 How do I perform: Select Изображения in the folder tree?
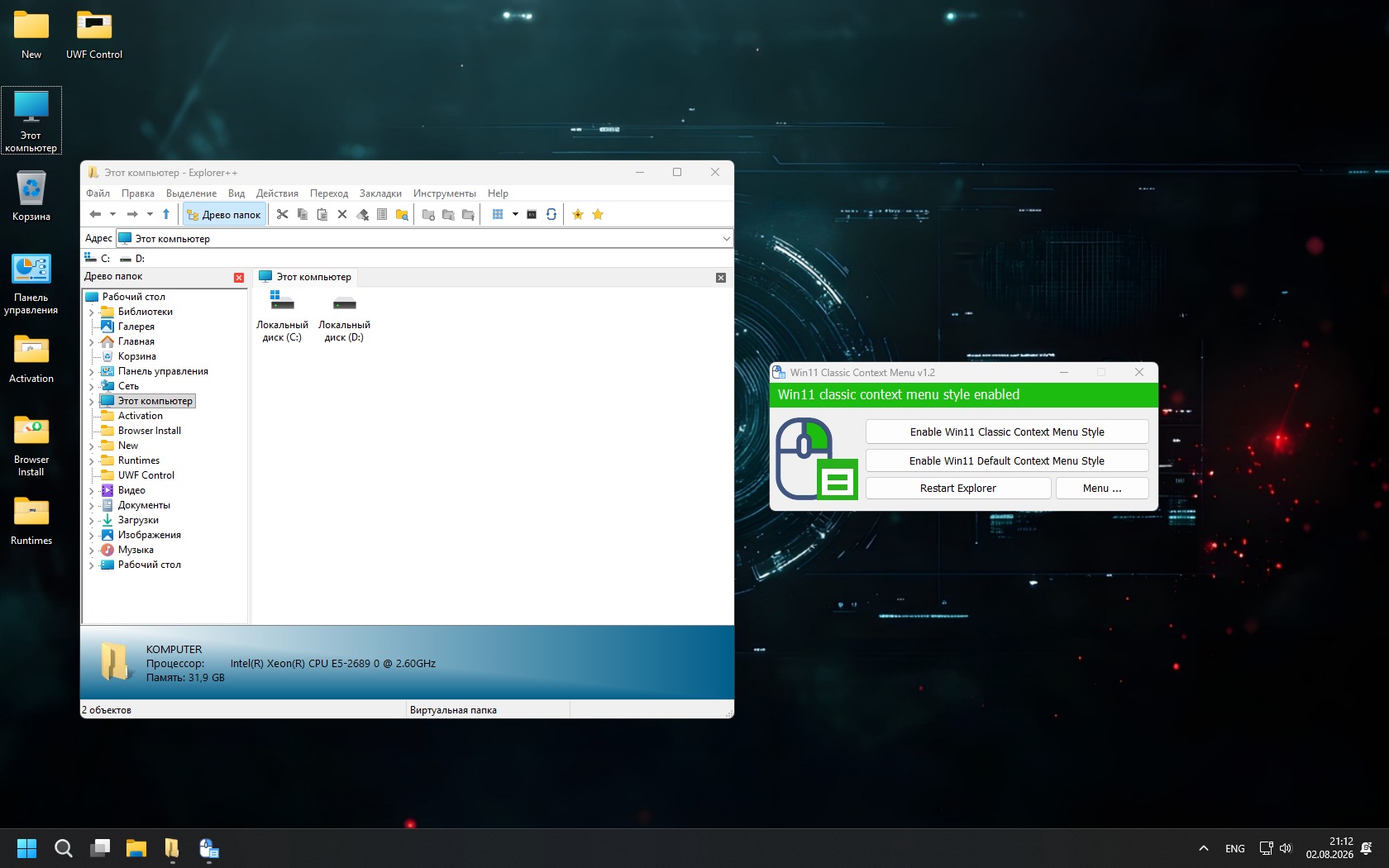point(141,536)
